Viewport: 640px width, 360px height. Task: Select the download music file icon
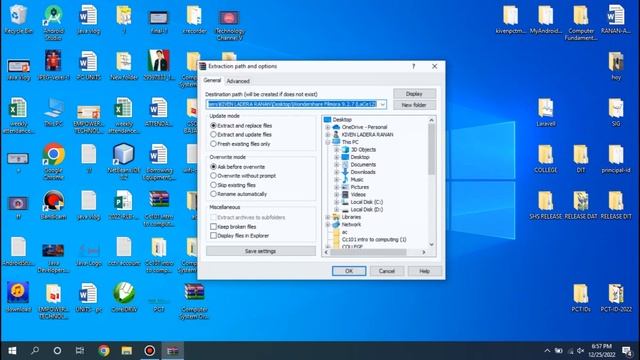[18, 298]
